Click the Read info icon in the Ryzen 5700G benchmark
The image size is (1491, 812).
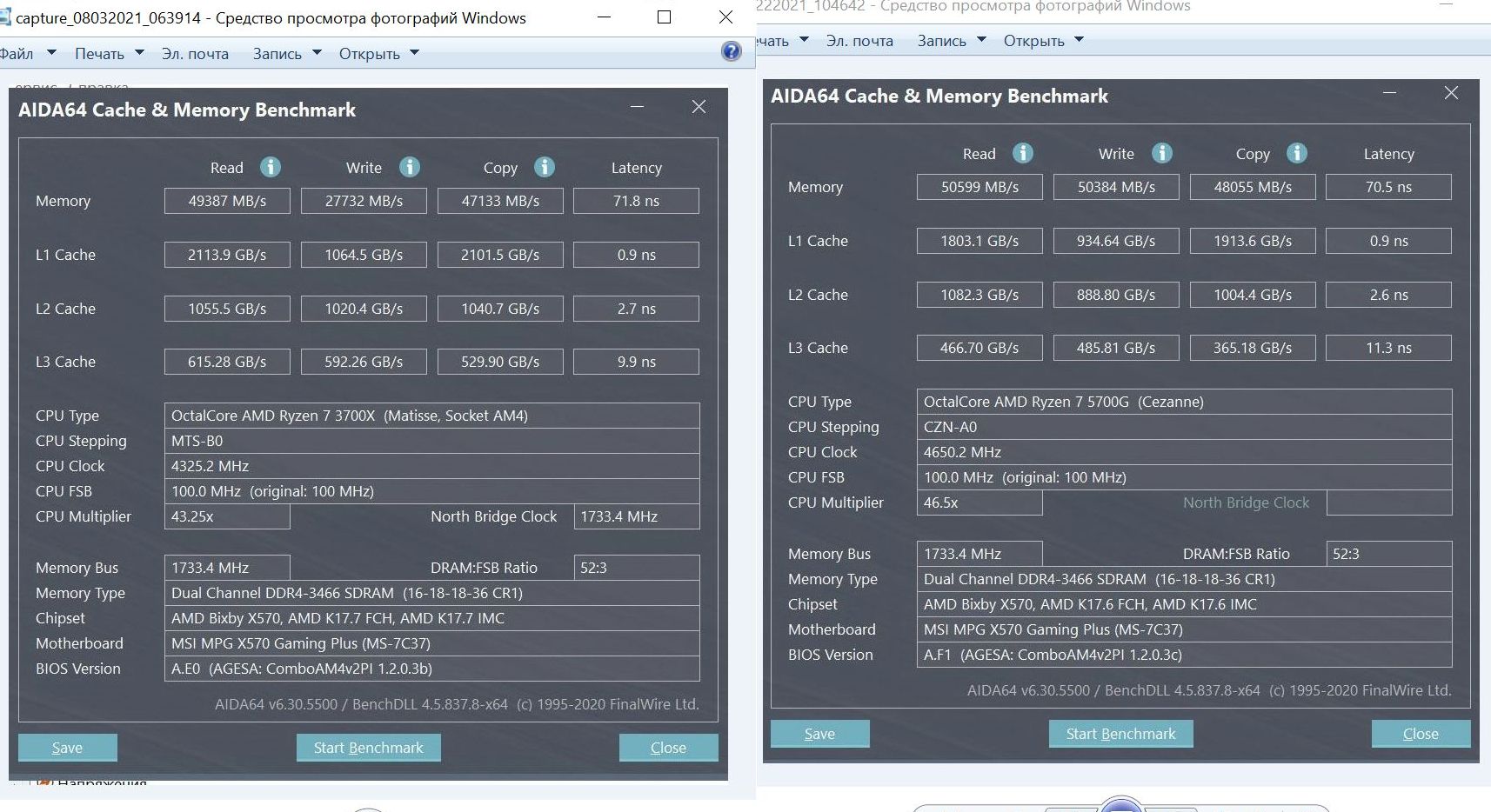click(x=1023, y=153)
